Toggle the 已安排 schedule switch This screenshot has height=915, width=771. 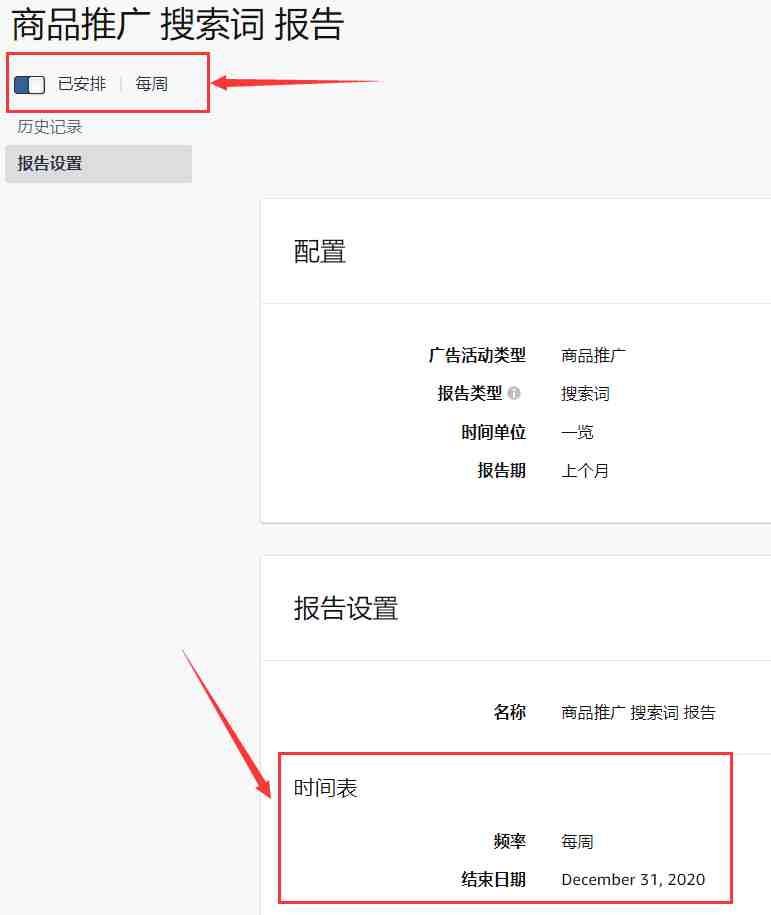pyautogui.click(x=29, y=85)
